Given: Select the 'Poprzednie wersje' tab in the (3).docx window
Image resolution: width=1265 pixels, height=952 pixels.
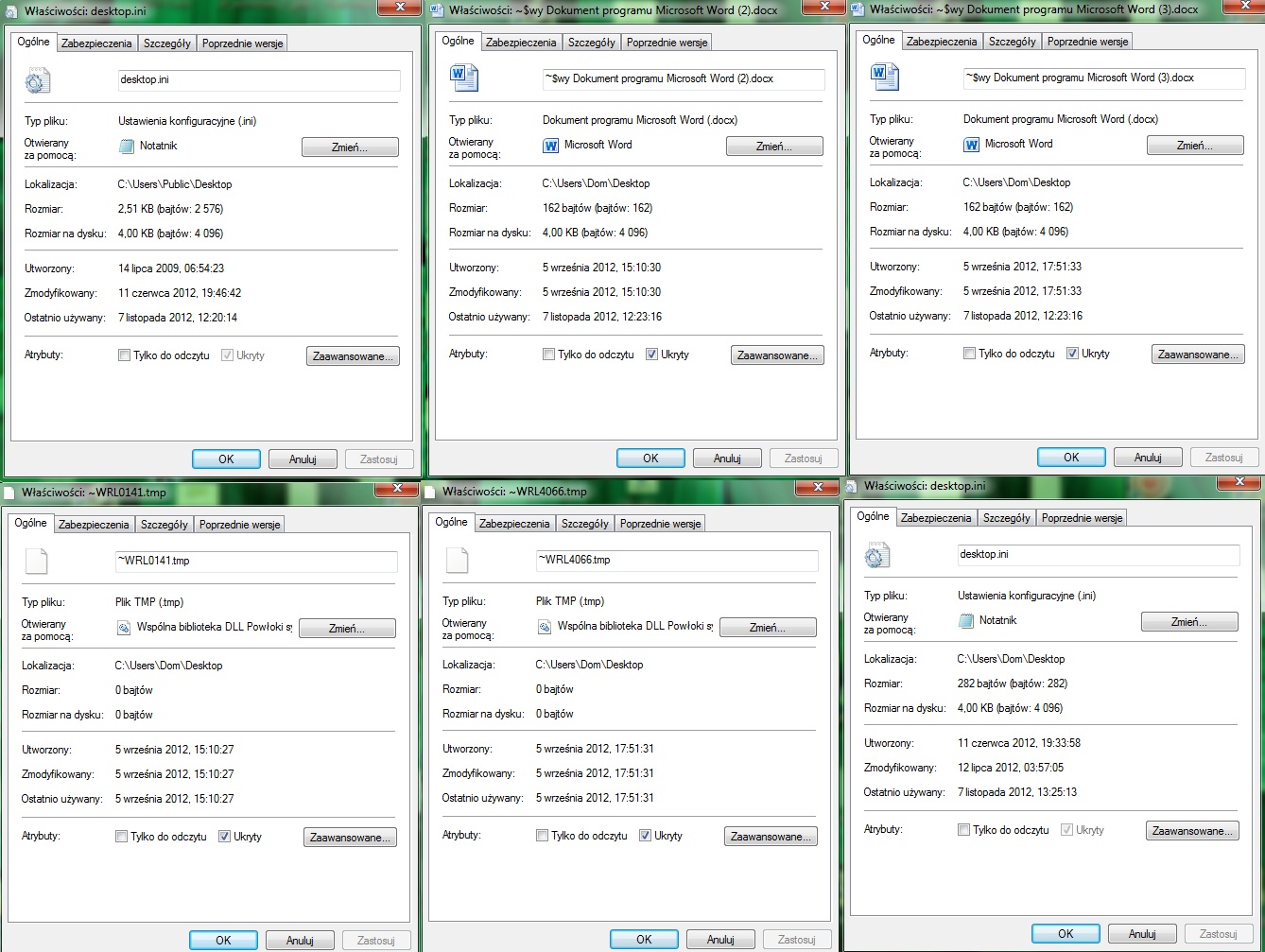Looking at the screenshot, I should pos(1087,42).
